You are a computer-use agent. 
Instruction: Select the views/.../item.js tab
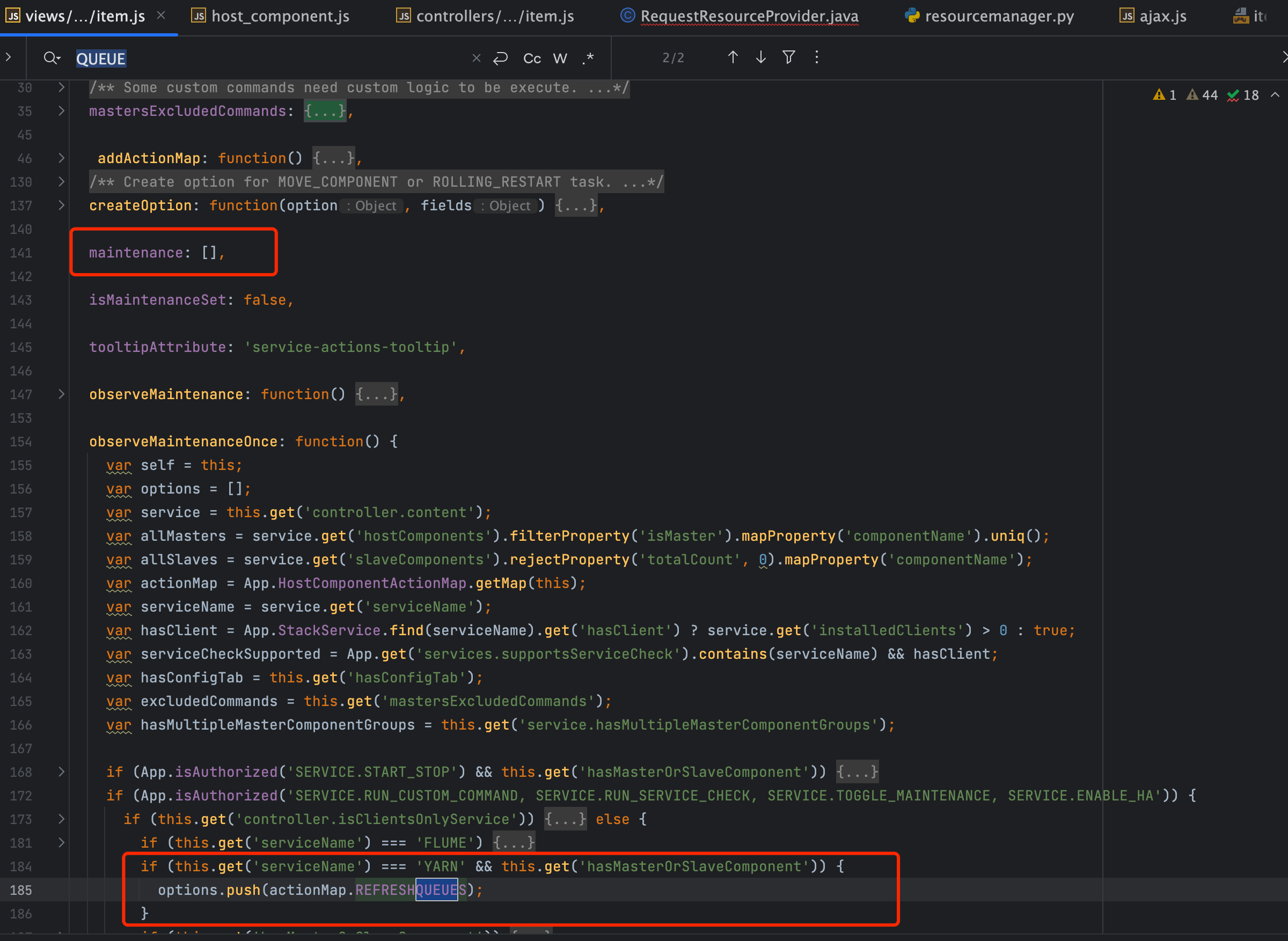pyautogui.click(x=76, y=16)
